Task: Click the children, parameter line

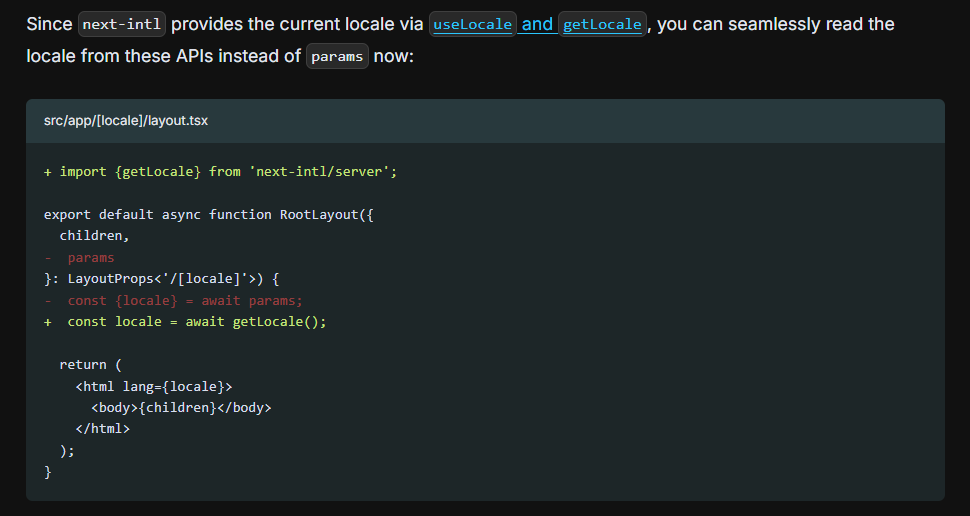Action: coord(94,236)
